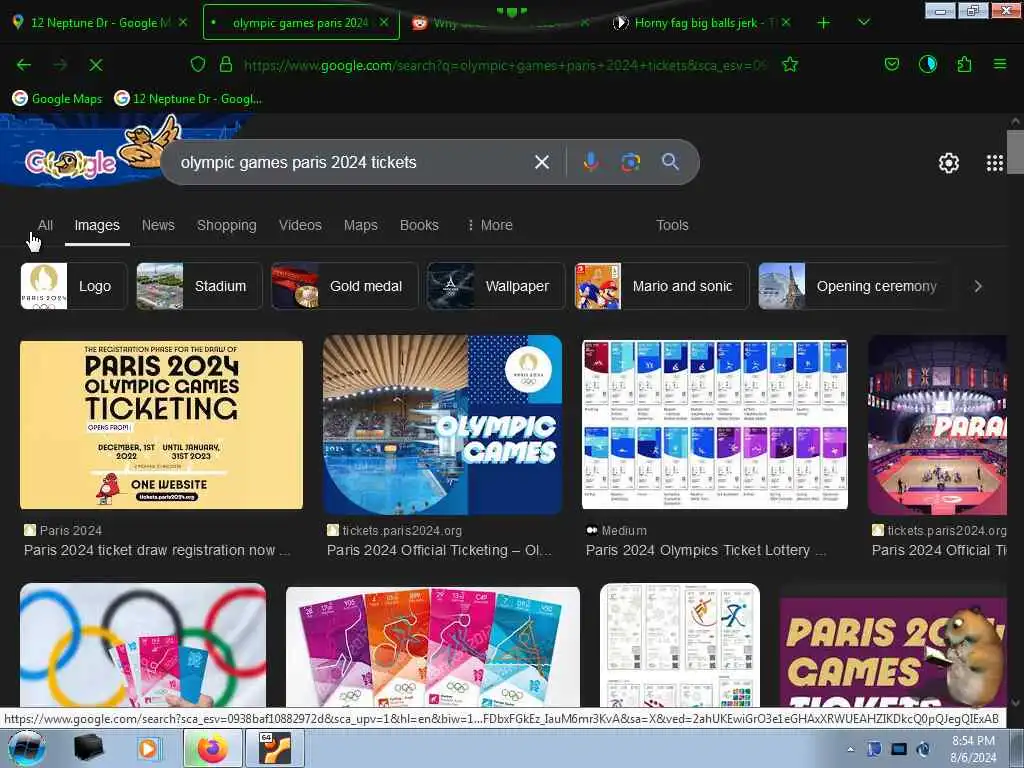Show more filter chips with right arrow

(x=978, y=286)
